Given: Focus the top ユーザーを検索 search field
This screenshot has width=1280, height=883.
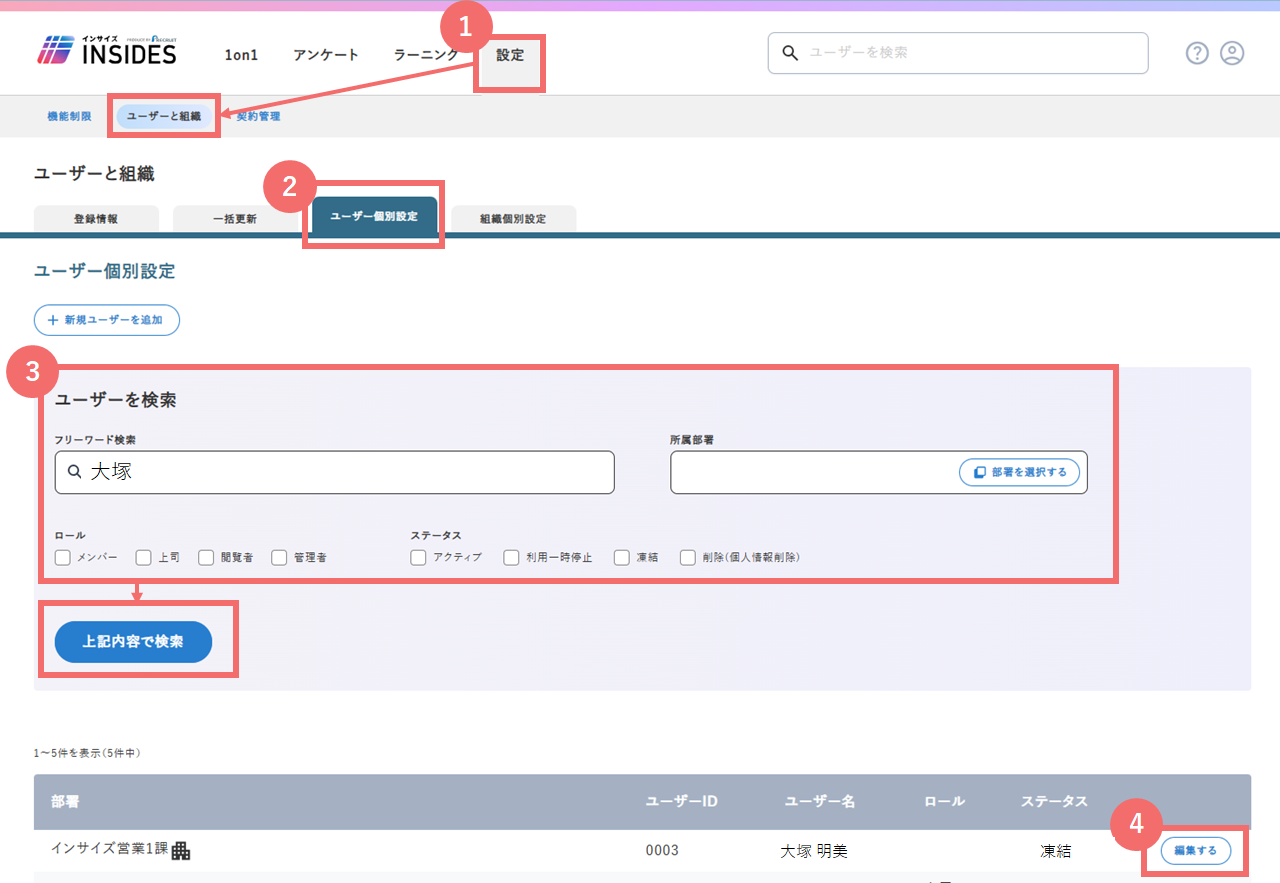Looking at the screenshot, I should tap(958, 53).
